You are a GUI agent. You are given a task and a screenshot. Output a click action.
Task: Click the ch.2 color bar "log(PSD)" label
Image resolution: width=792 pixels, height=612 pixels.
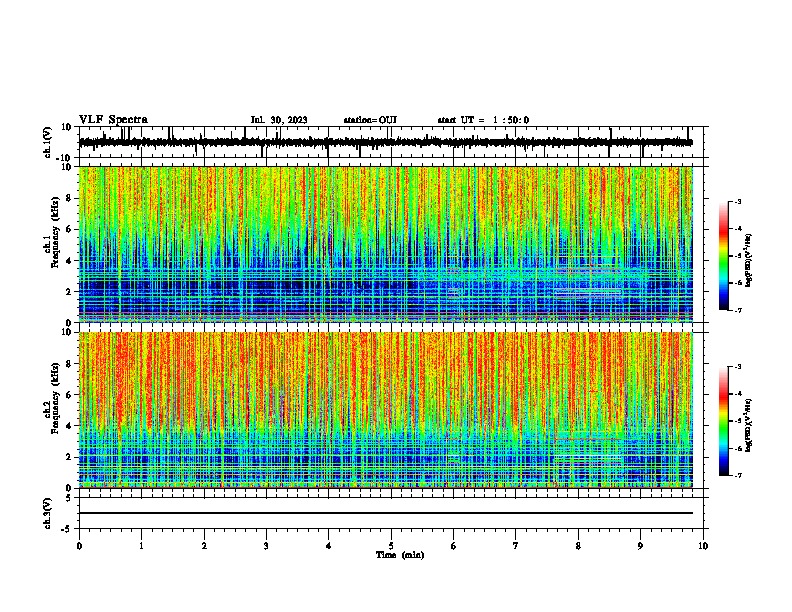[x=749, y=426]
